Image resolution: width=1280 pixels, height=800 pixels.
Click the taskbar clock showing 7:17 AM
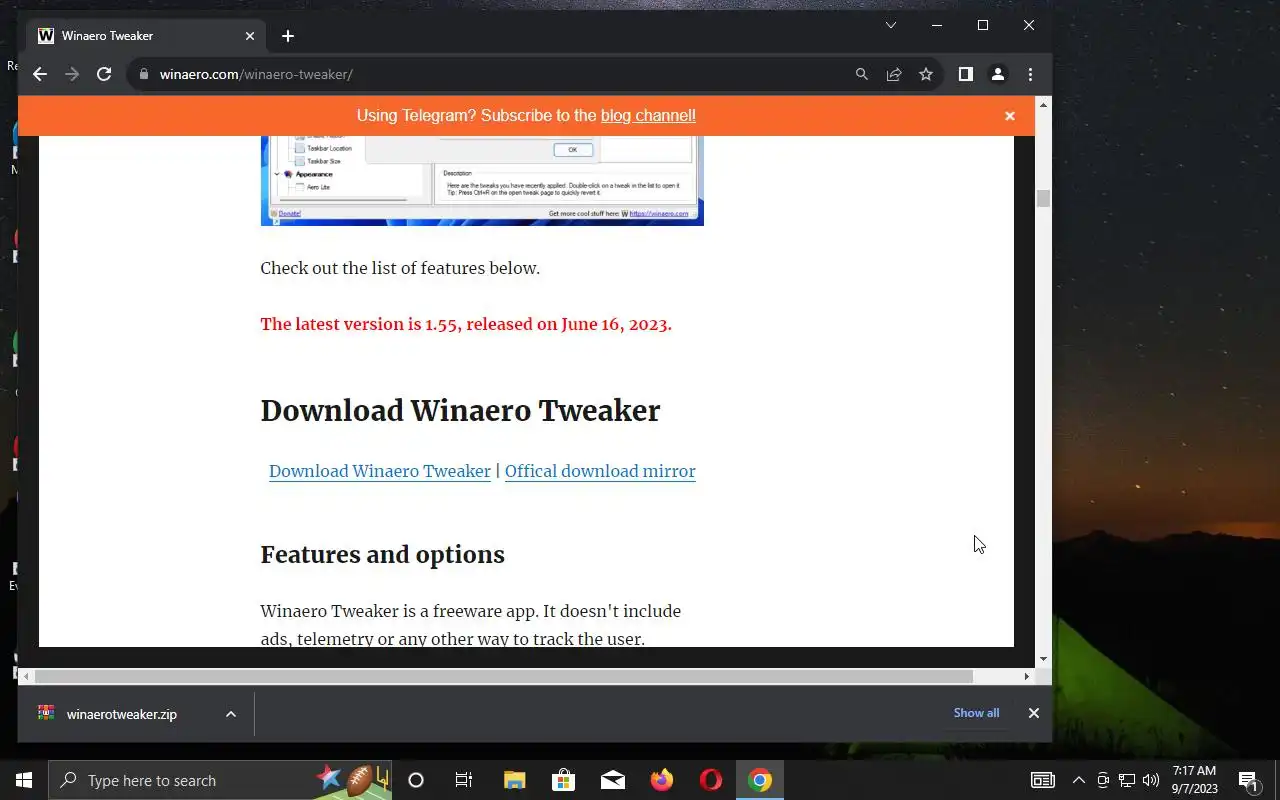click(x=1194, y=780)
